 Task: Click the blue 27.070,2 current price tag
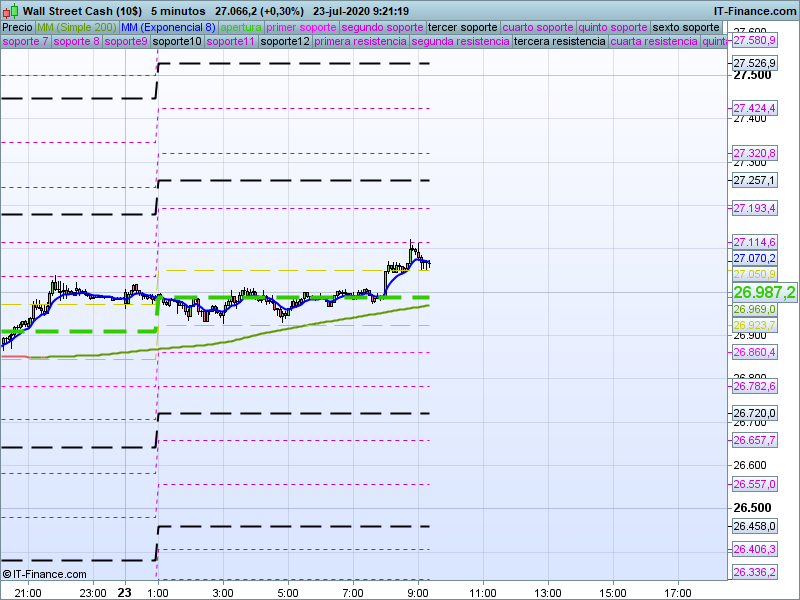(x=754, y=258)
